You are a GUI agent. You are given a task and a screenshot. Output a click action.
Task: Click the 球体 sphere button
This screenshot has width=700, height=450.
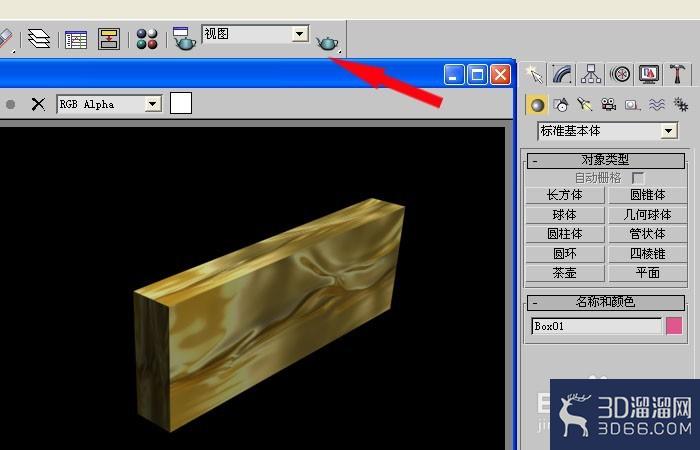565,215
